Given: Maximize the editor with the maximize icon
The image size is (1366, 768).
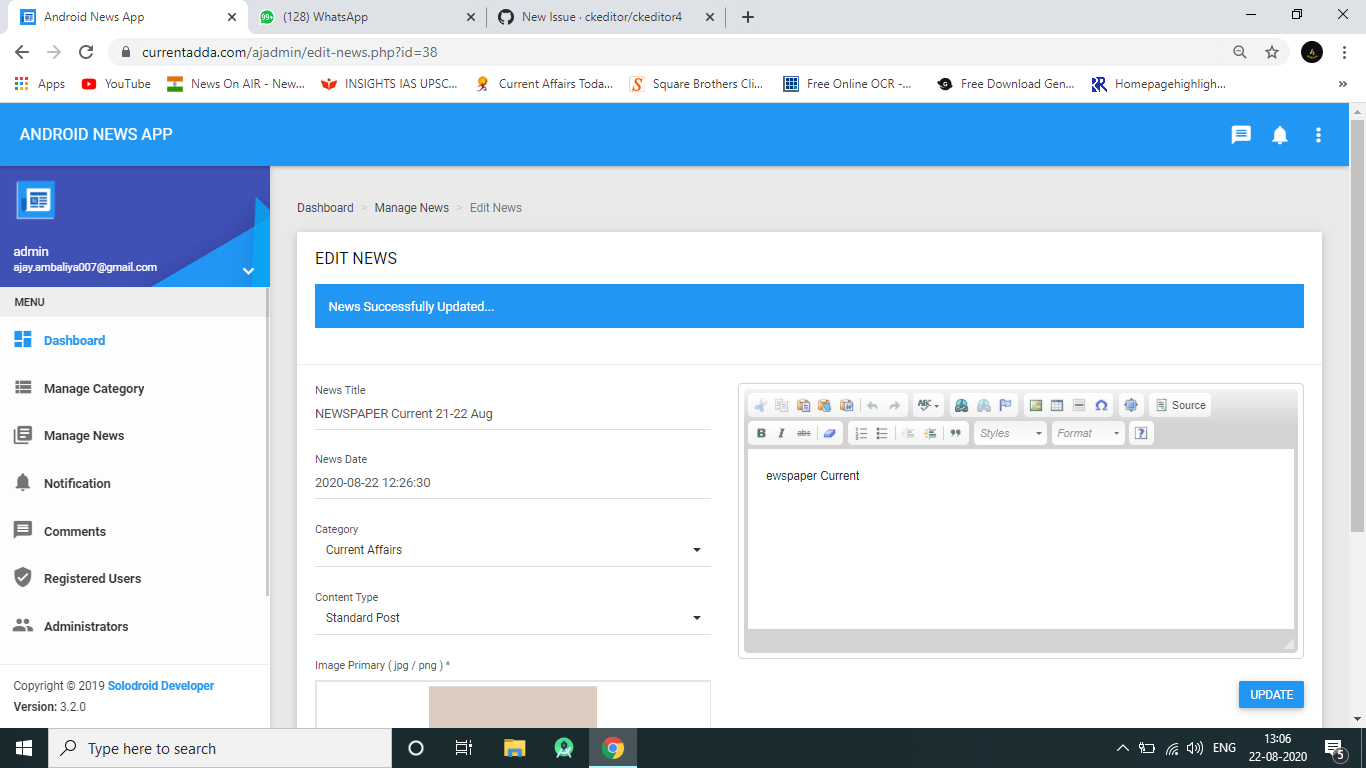Looking at the screenshot, I should click(1130, 405).
